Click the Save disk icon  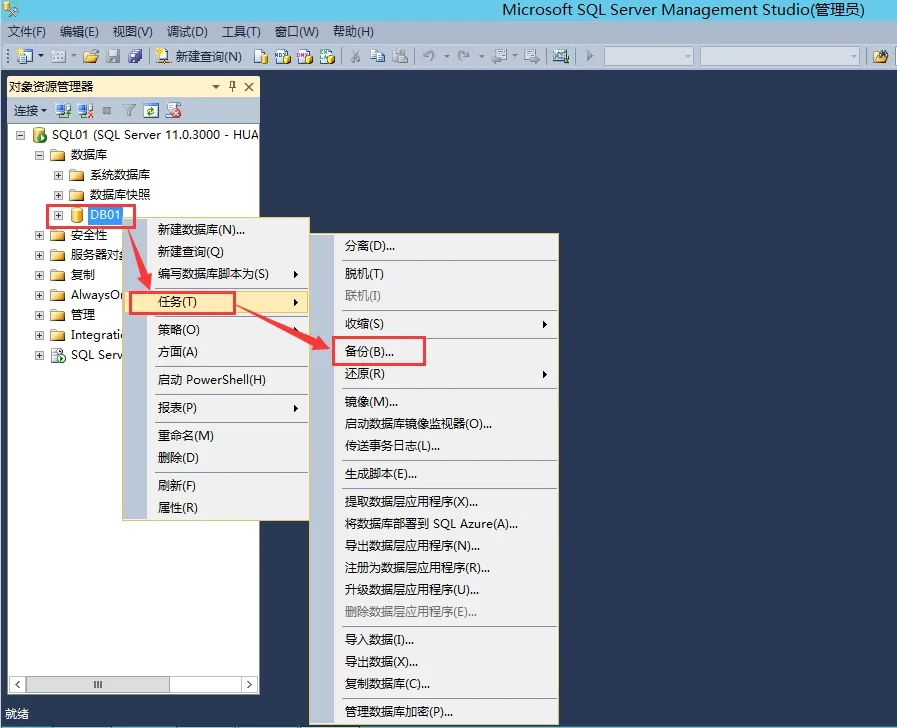tap(113, 56)
